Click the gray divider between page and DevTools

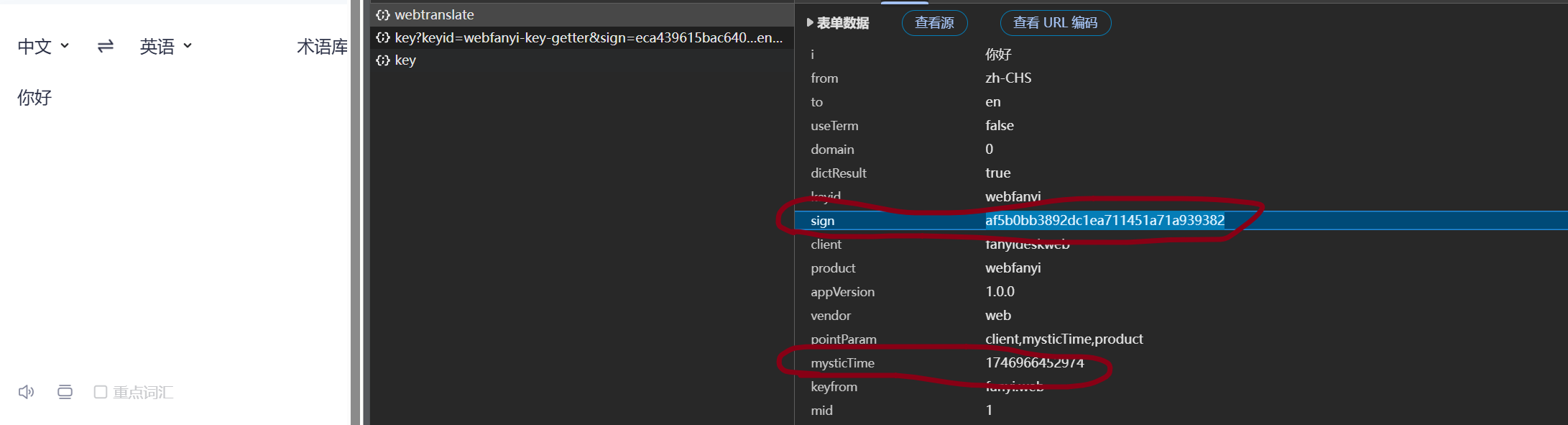tap(356, 216)
